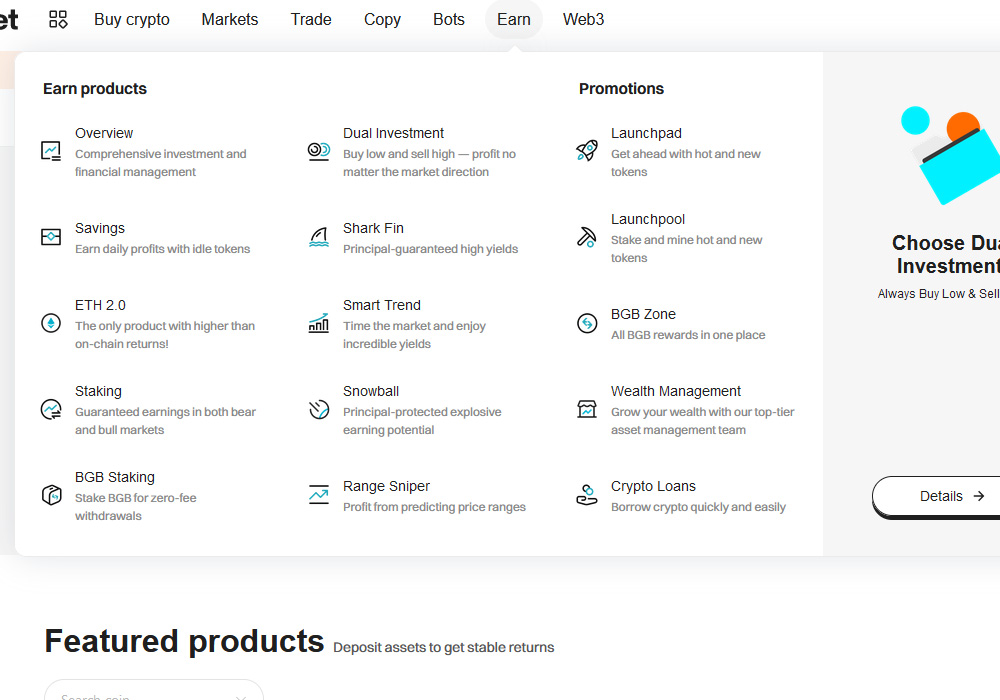Open Crypto Loans link
Image resolution: width=1000 pixels, height=700 pixels.
[x=653, y=486]
